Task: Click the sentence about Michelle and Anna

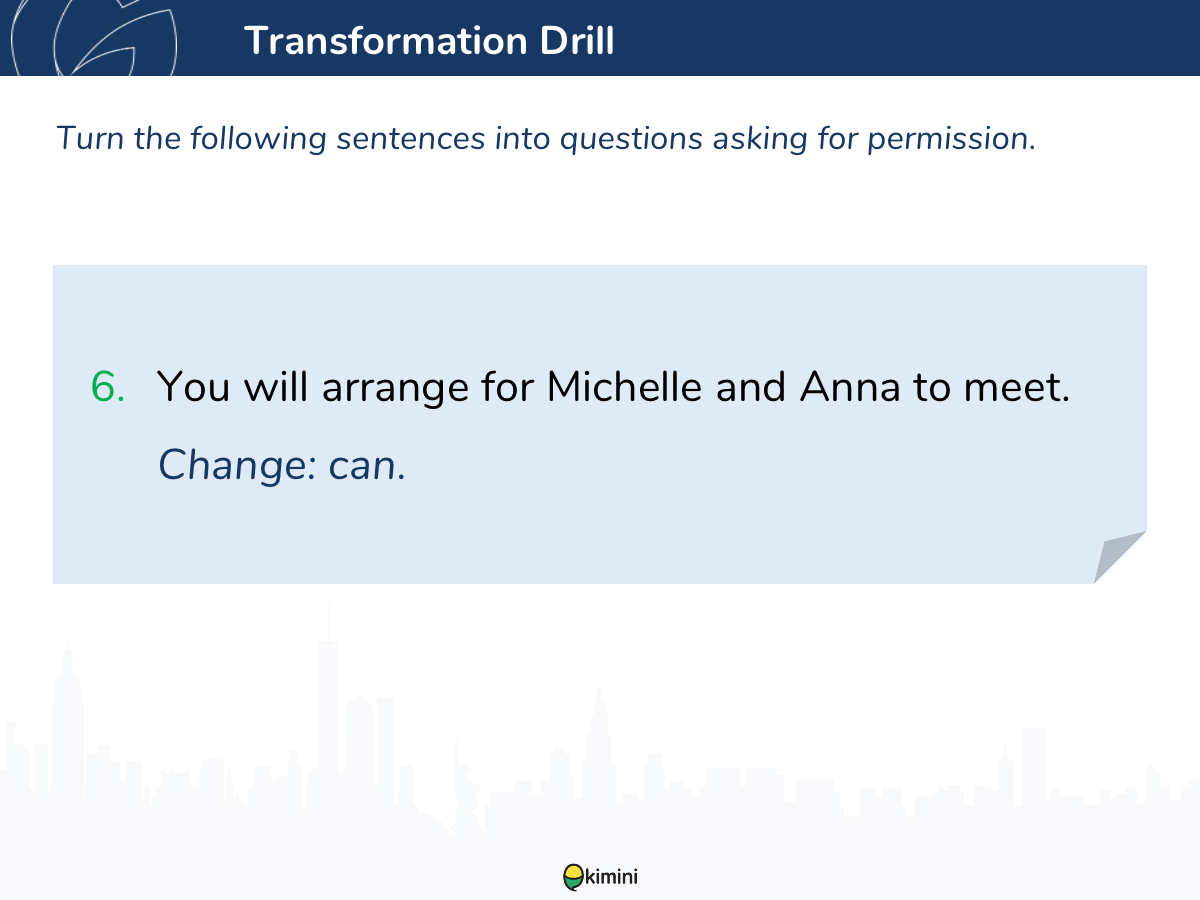Action: 614,387
